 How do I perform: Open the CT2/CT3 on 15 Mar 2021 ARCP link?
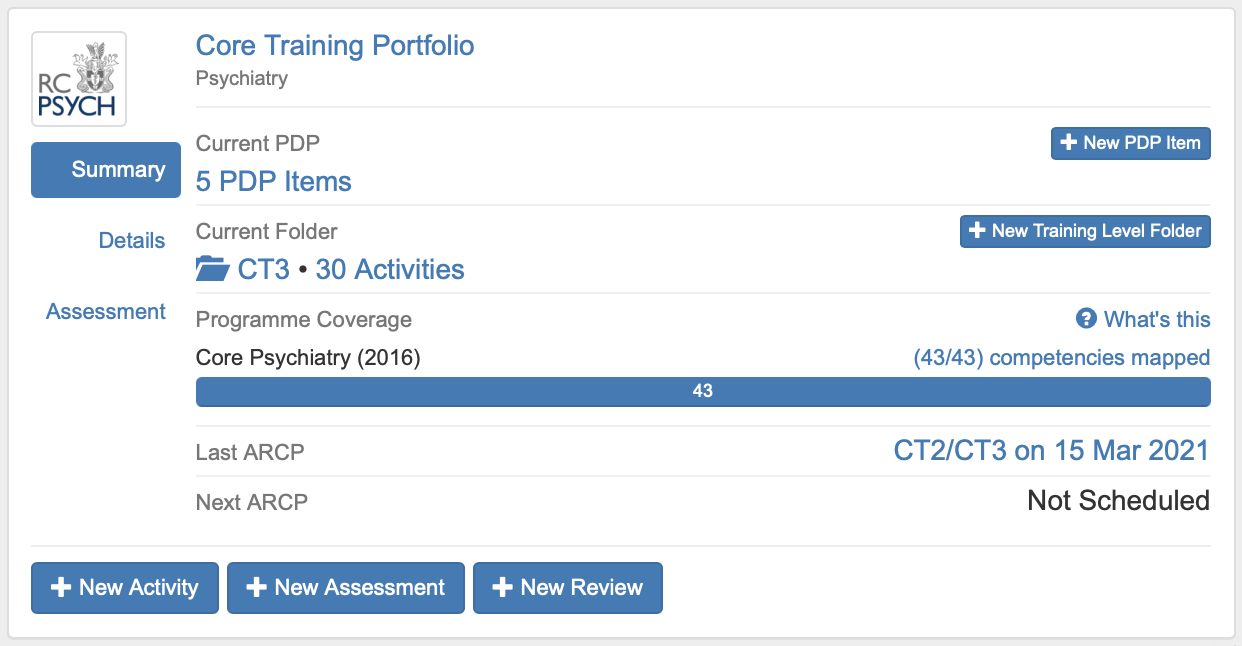click(1051, 451)
